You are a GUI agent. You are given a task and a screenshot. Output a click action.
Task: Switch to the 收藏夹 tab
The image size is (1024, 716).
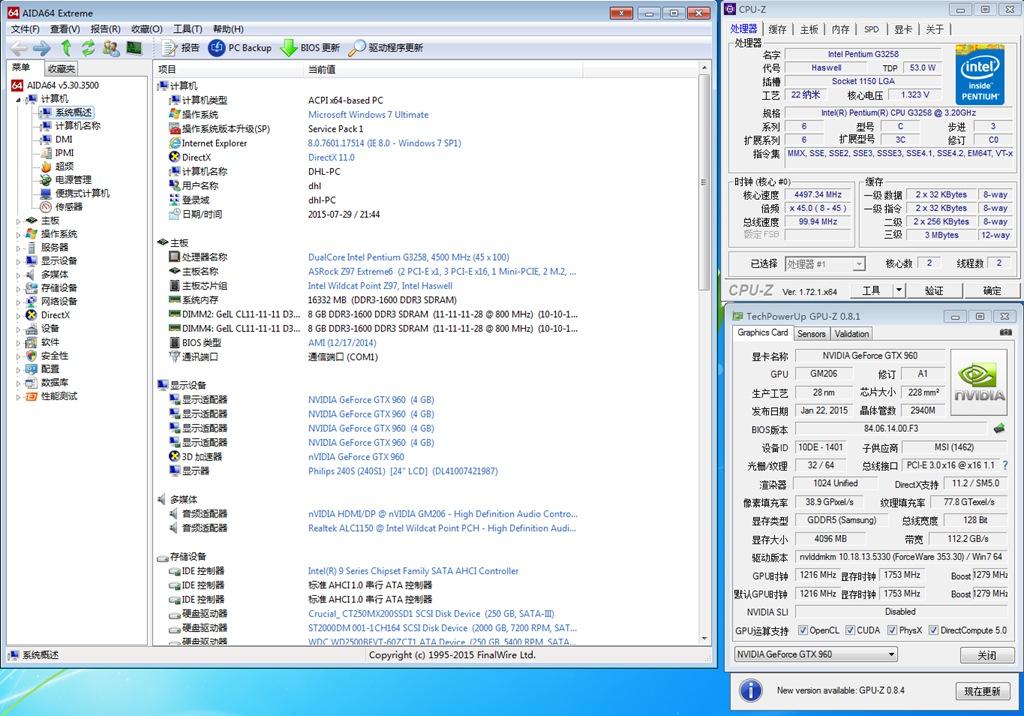point(61,69)
